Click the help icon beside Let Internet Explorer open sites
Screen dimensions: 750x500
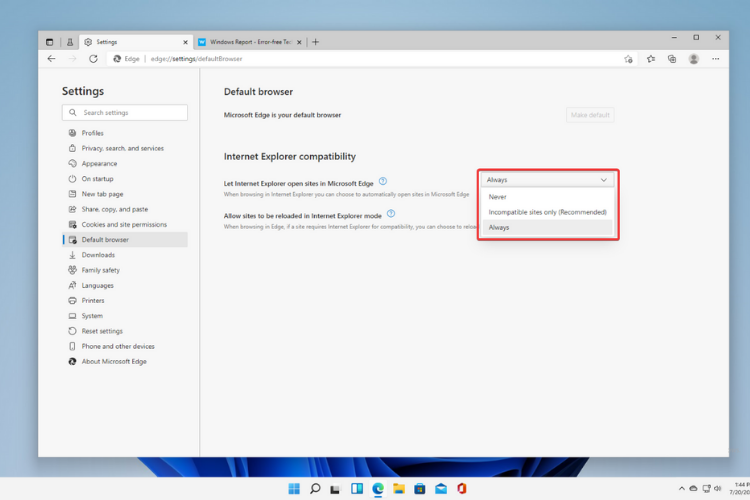point(383,181)
